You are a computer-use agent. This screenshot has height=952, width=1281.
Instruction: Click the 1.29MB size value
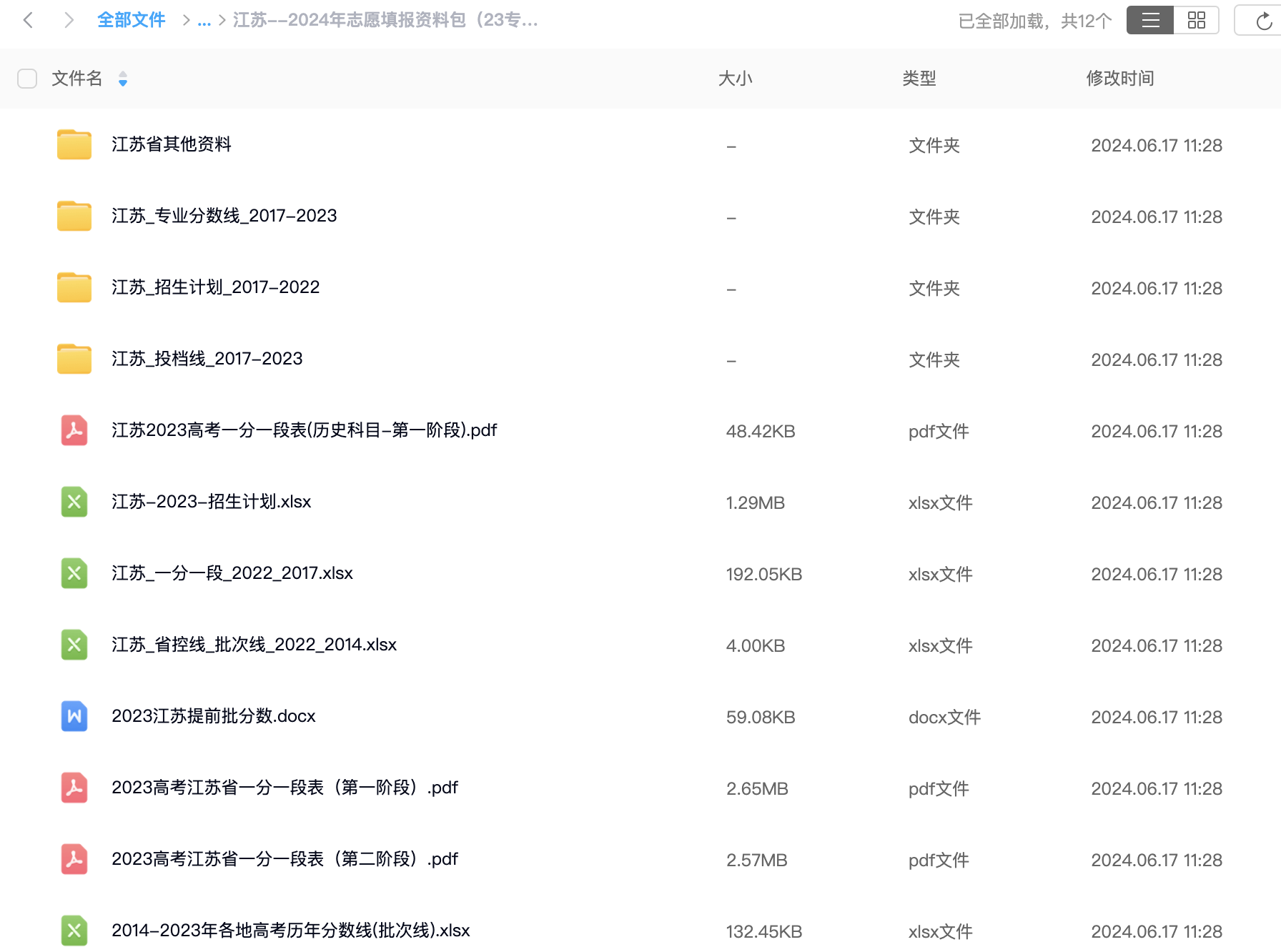pos(756,503)
